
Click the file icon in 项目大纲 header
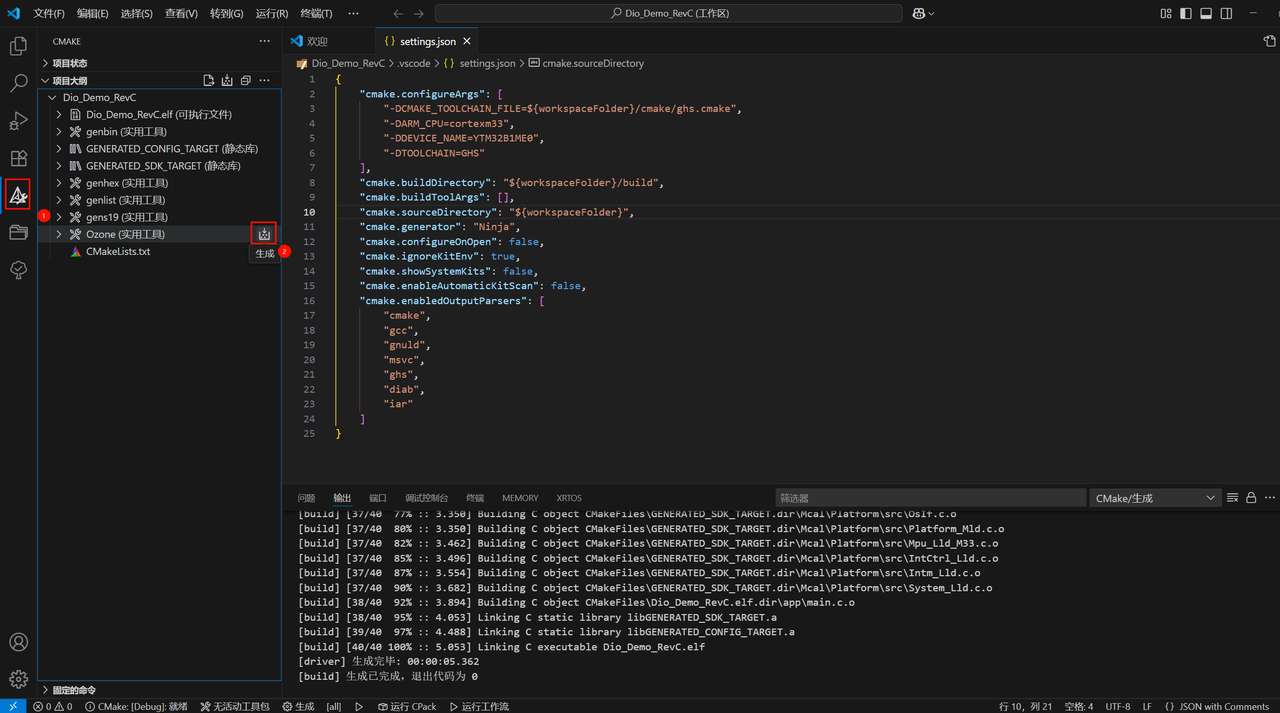[x=209, y=80]
